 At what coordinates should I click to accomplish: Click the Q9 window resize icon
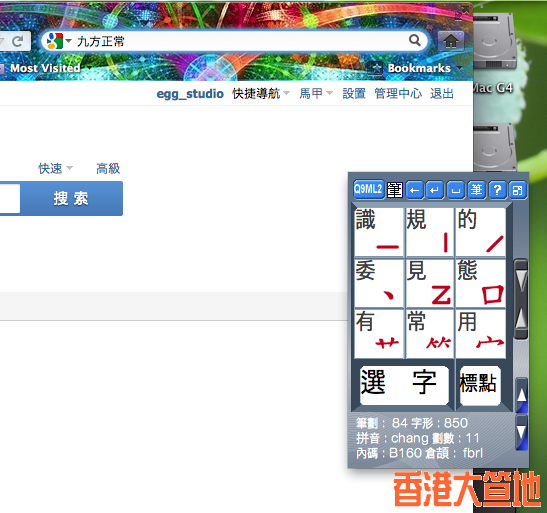517,190
